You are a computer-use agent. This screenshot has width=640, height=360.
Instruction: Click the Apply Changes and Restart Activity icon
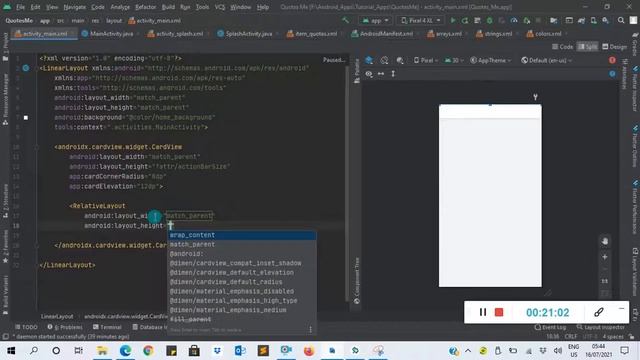coord(465,20)
